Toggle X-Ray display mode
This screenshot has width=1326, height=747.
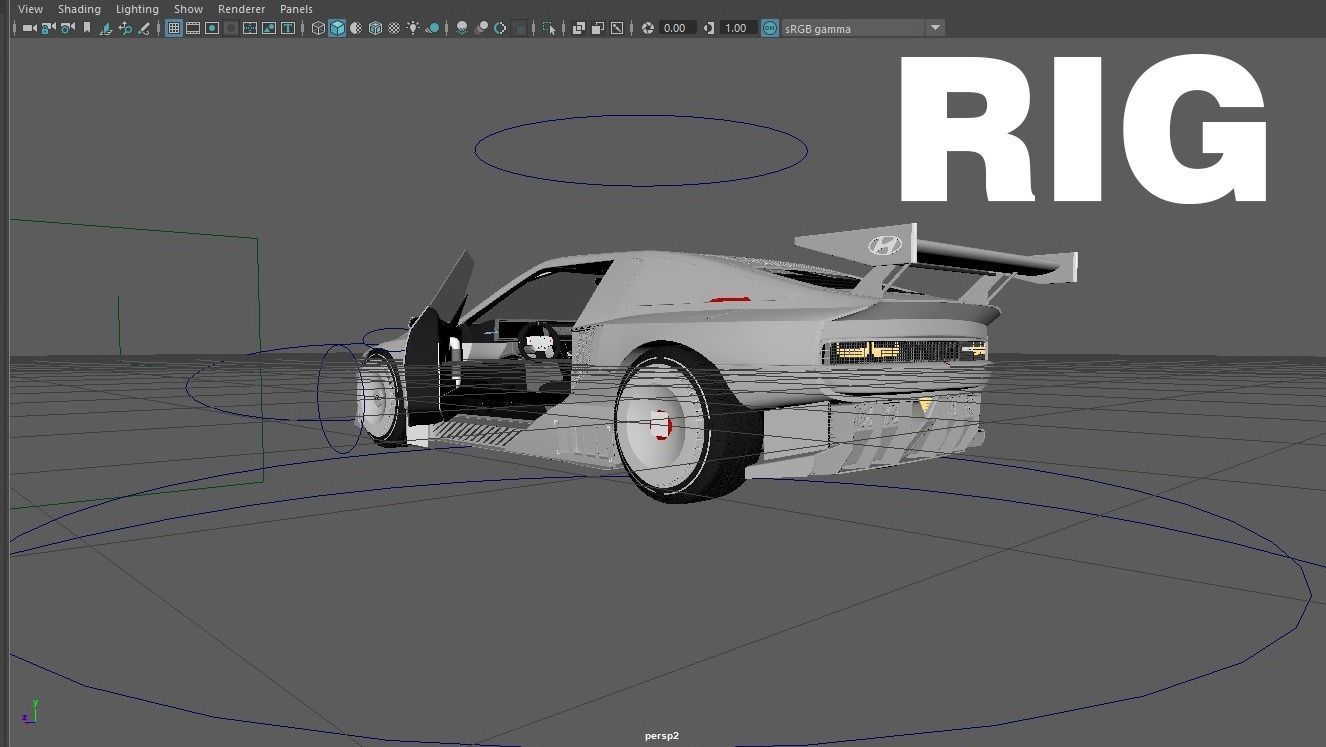(578, 28)
